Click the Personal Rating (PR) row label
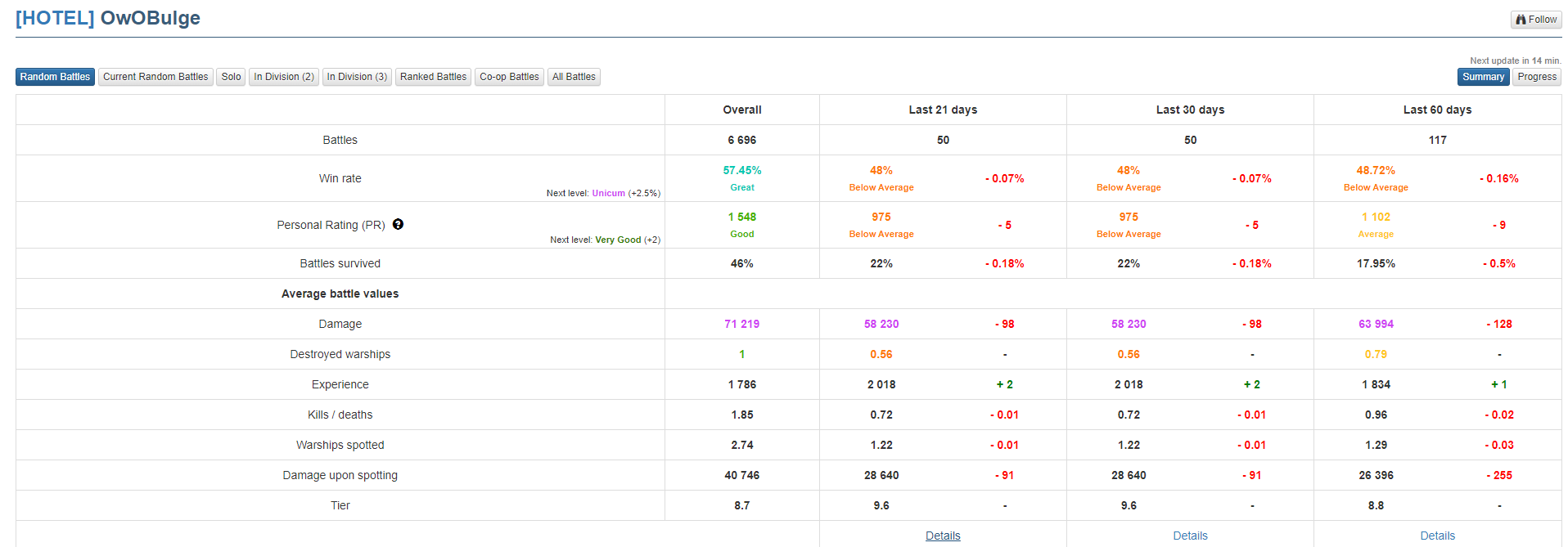1568x547 pixels. pos(331,225)
